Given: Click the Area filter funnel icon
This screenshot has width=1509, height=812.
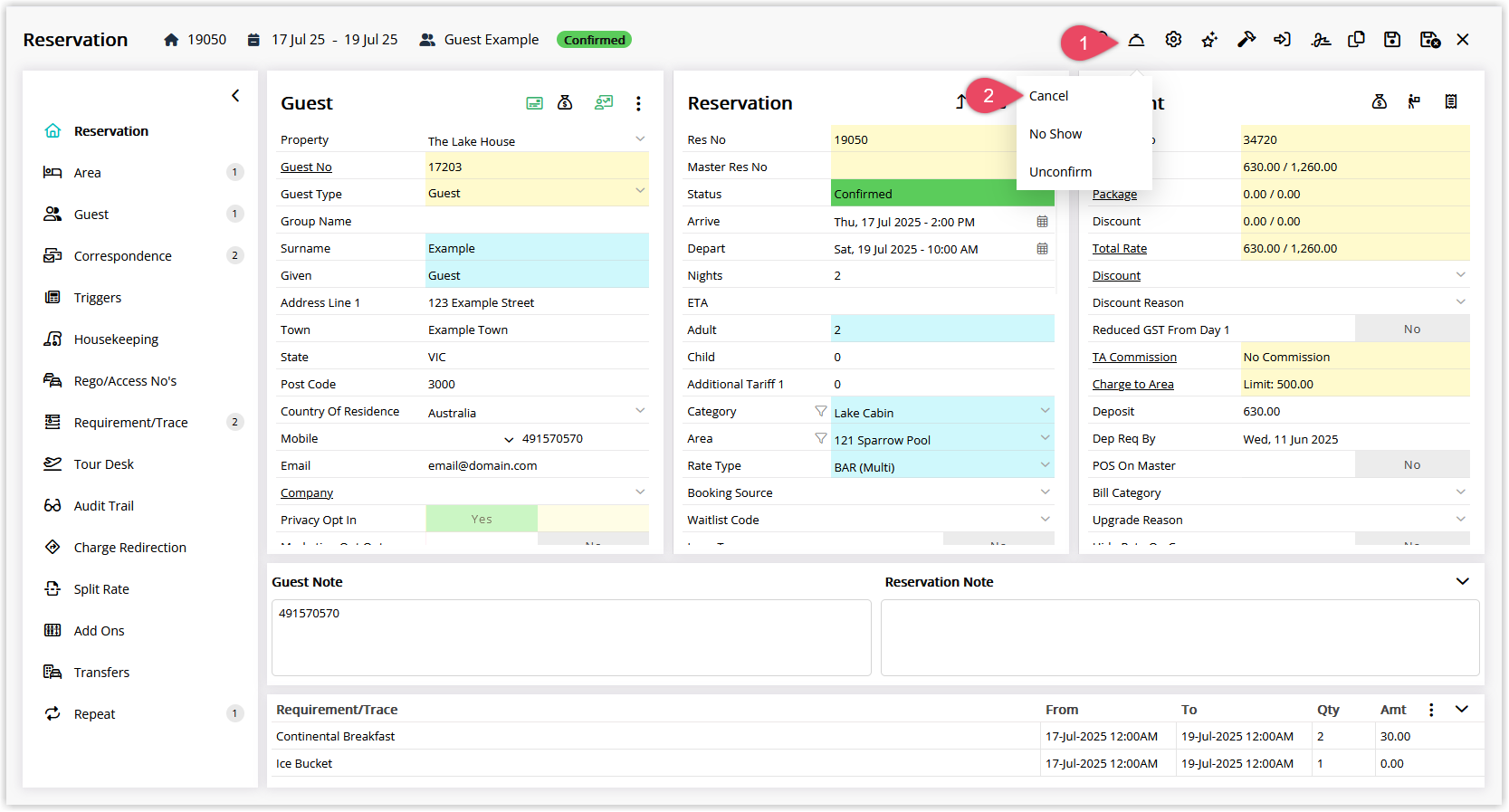Looking at the screenshot, I should click(820, 438).
